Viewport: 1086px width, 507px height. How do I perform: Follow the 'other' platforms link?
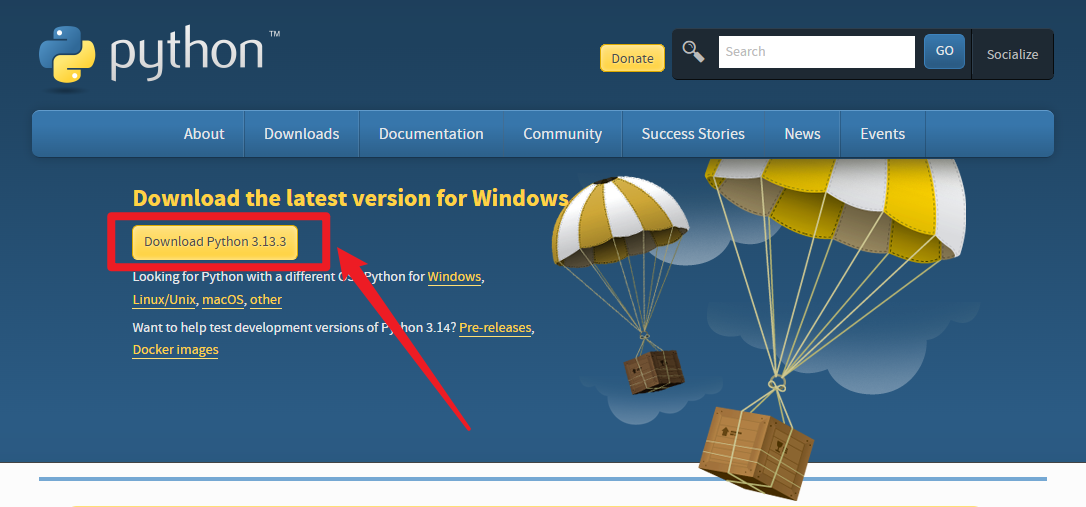coord(266,300)
